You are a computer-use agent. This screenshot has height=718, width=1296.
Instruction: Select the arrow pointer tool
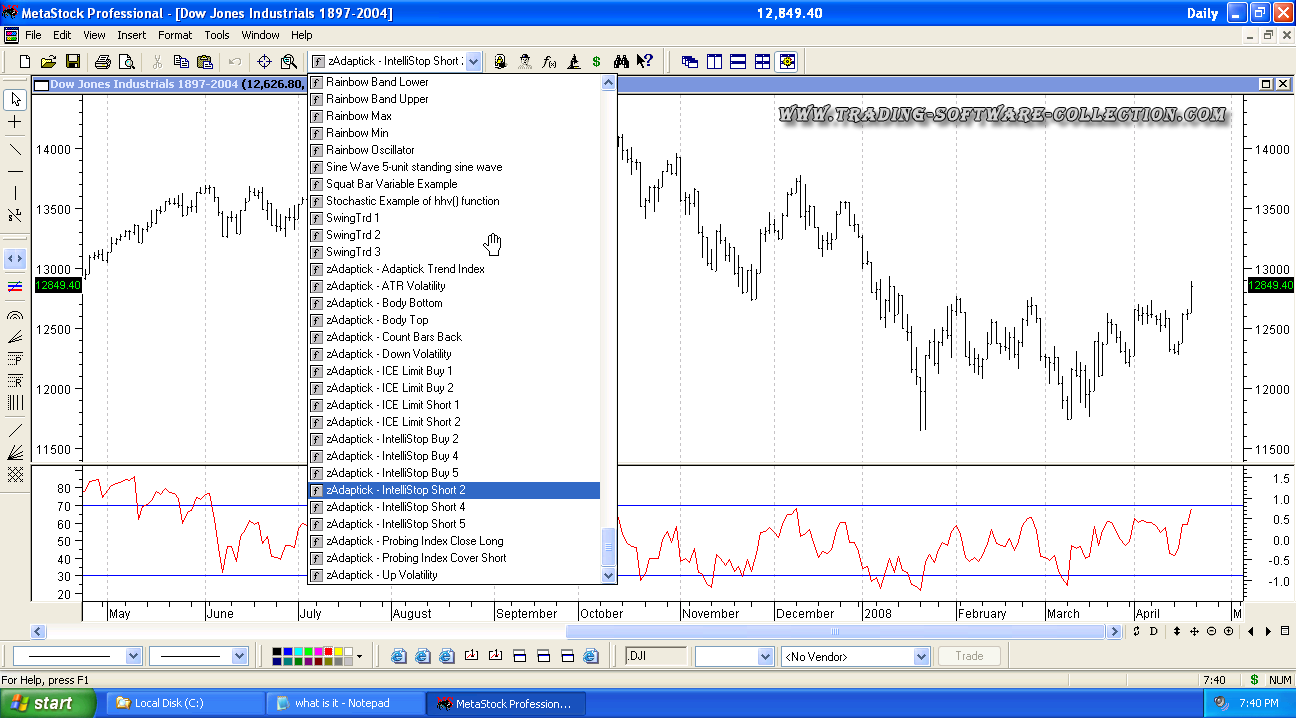tap(15, 99)
